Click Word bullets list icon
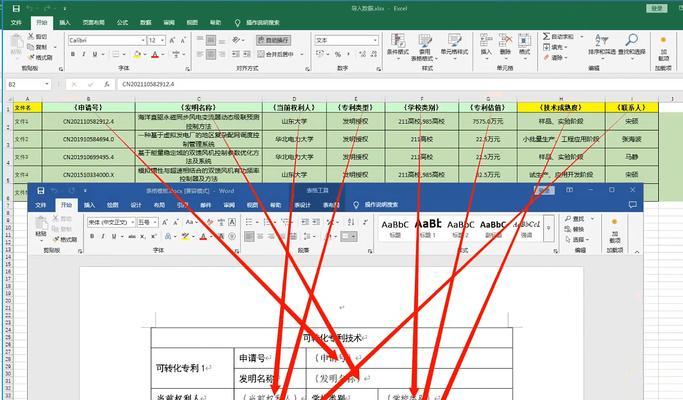Image resolution: width=683 pixels, height=400 pixels. tap(248, 222)
